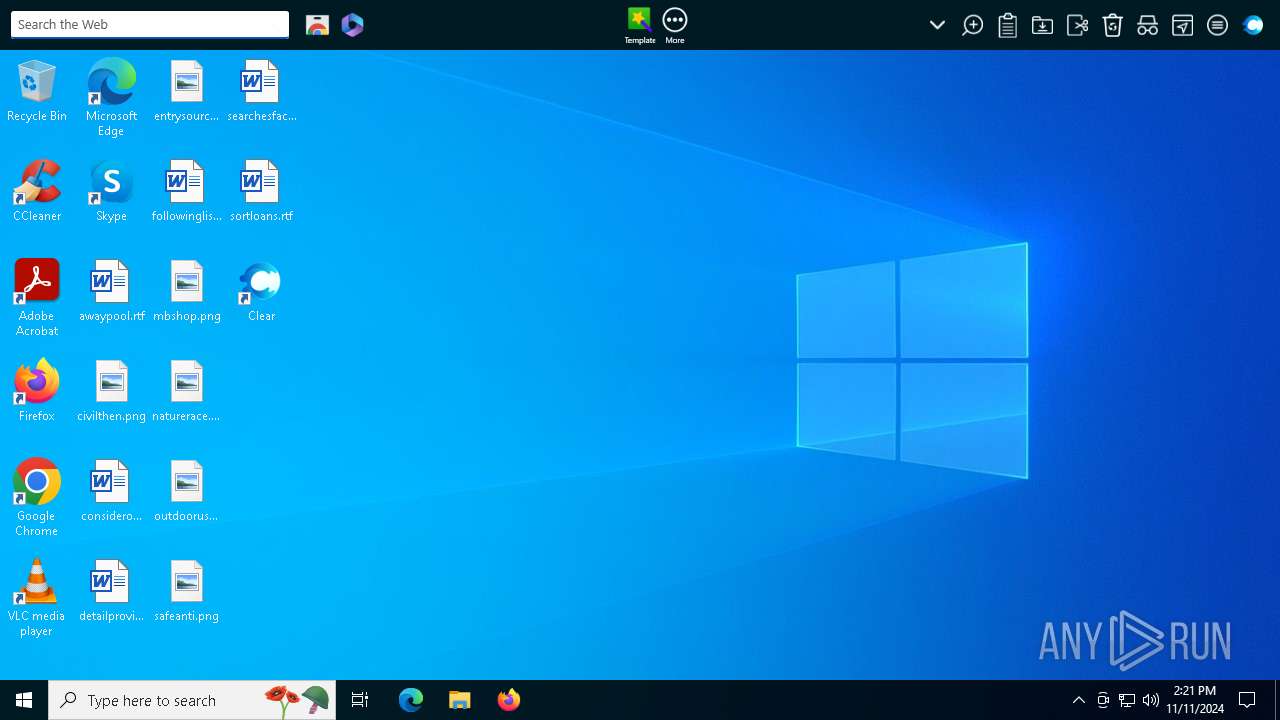Click the Meet Now camera tray icon
Viewport: 1280px width, 720px height.
pyautogui.click(x=1103, y=700)
